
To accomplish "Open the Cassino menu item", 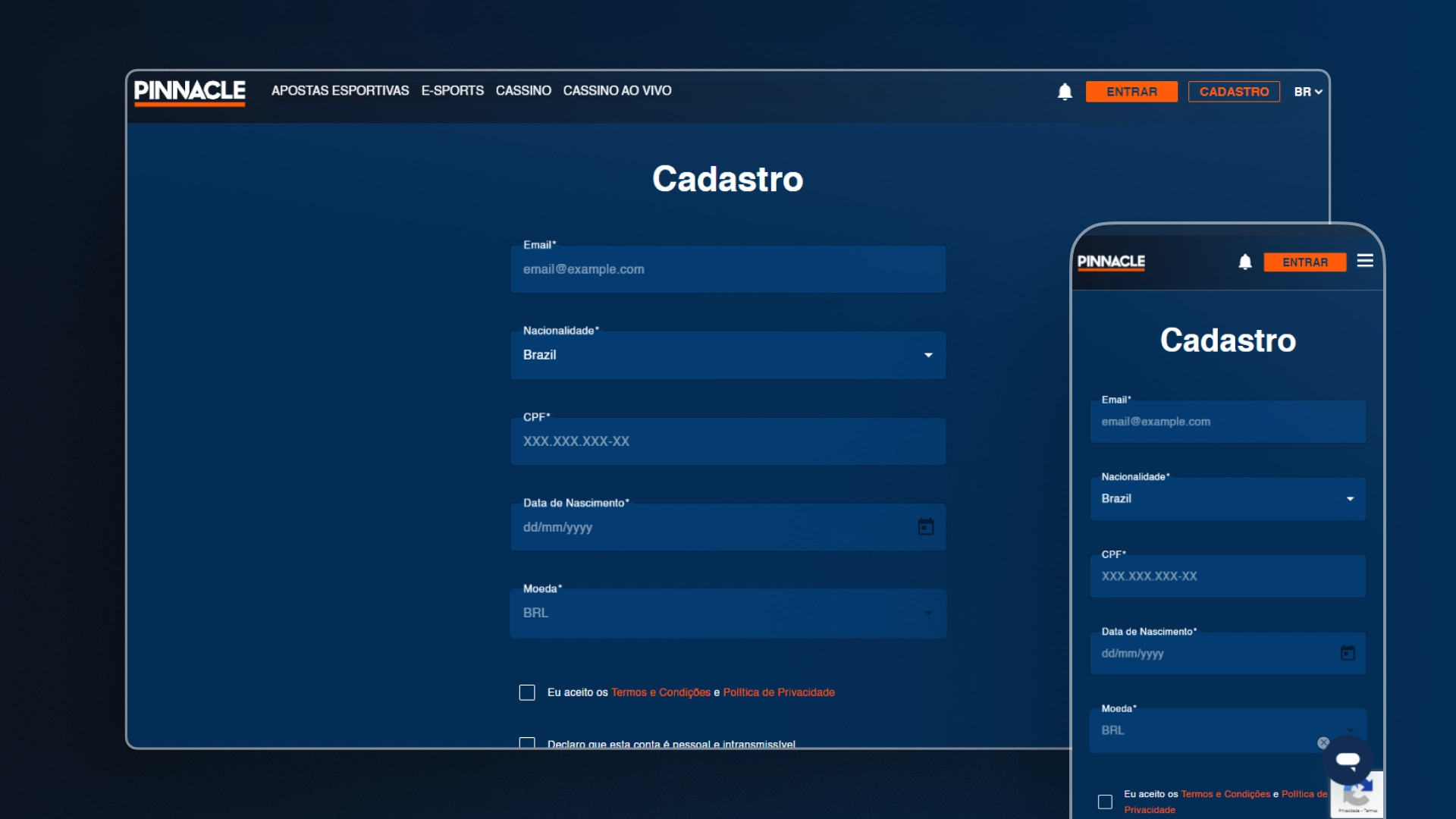I will pos(523,91).
